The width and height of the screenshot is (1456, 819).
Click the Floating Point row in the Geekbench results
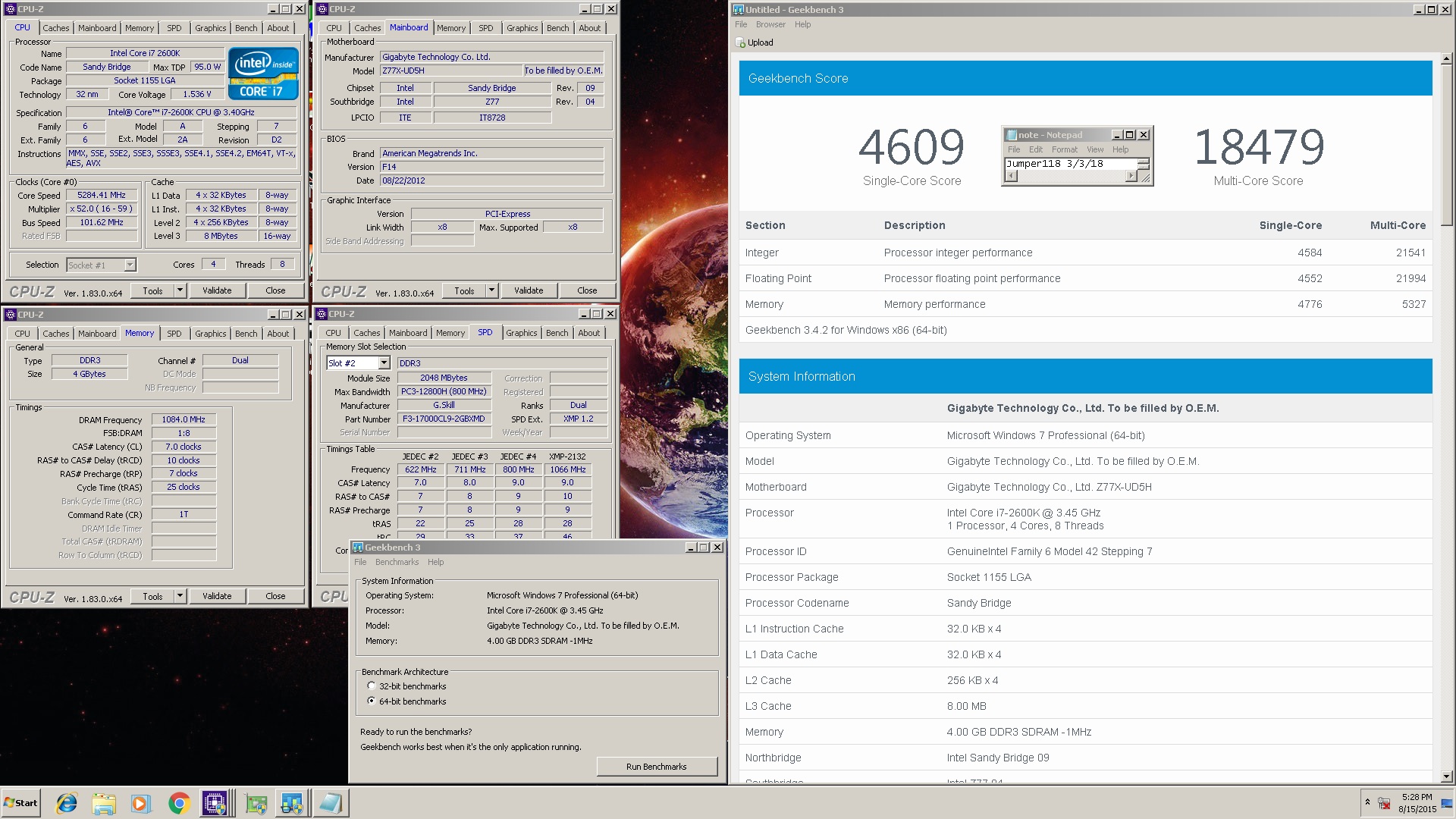(x=1085, y=278)
